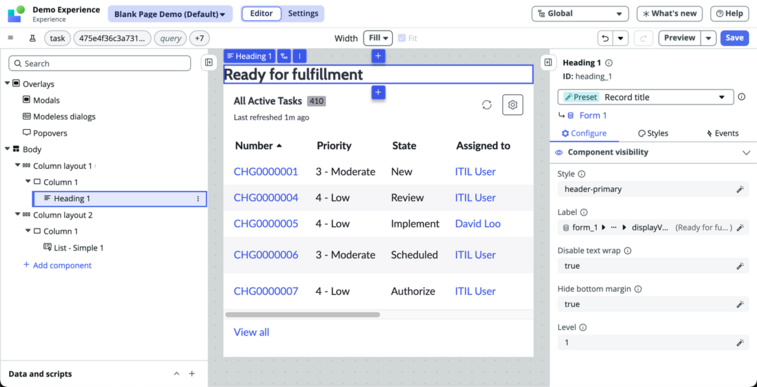Click the View all link
Viewport: 757px width, 387px height.
click(252, 332)
